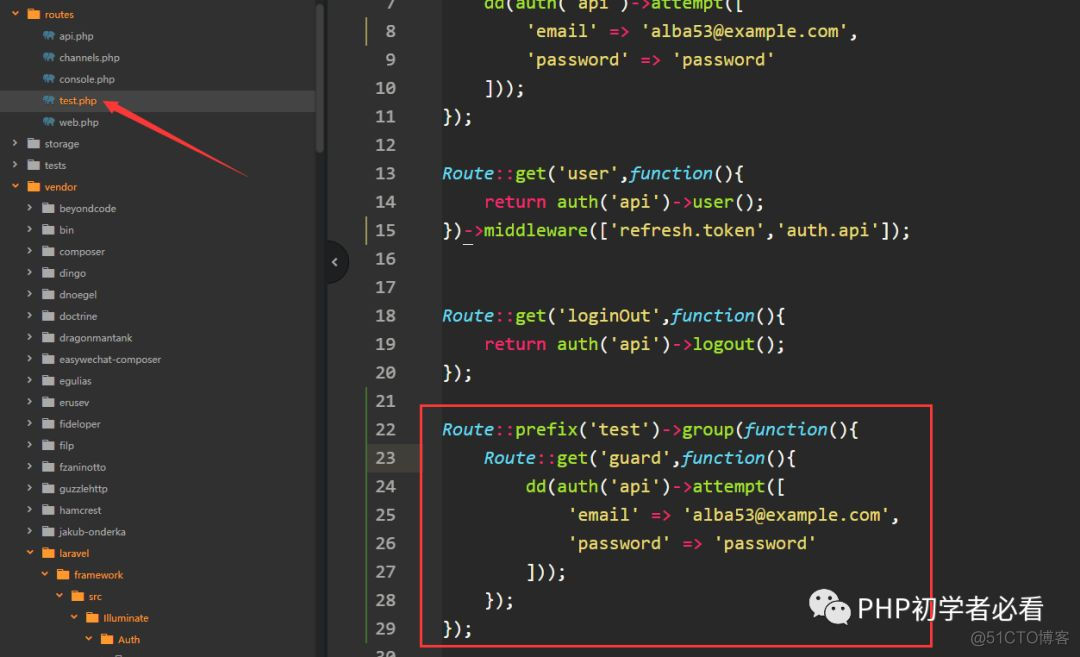Click the guzzlehttp folder icon
This screenshot has width=1080, height=657.
coord(48,488)
